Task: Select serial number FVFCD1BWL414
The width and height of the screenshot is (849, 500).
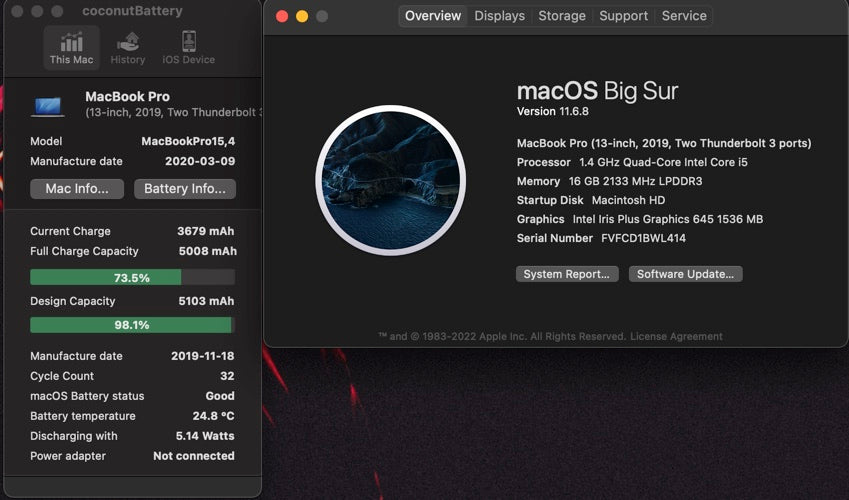Action: coord(643,238)
